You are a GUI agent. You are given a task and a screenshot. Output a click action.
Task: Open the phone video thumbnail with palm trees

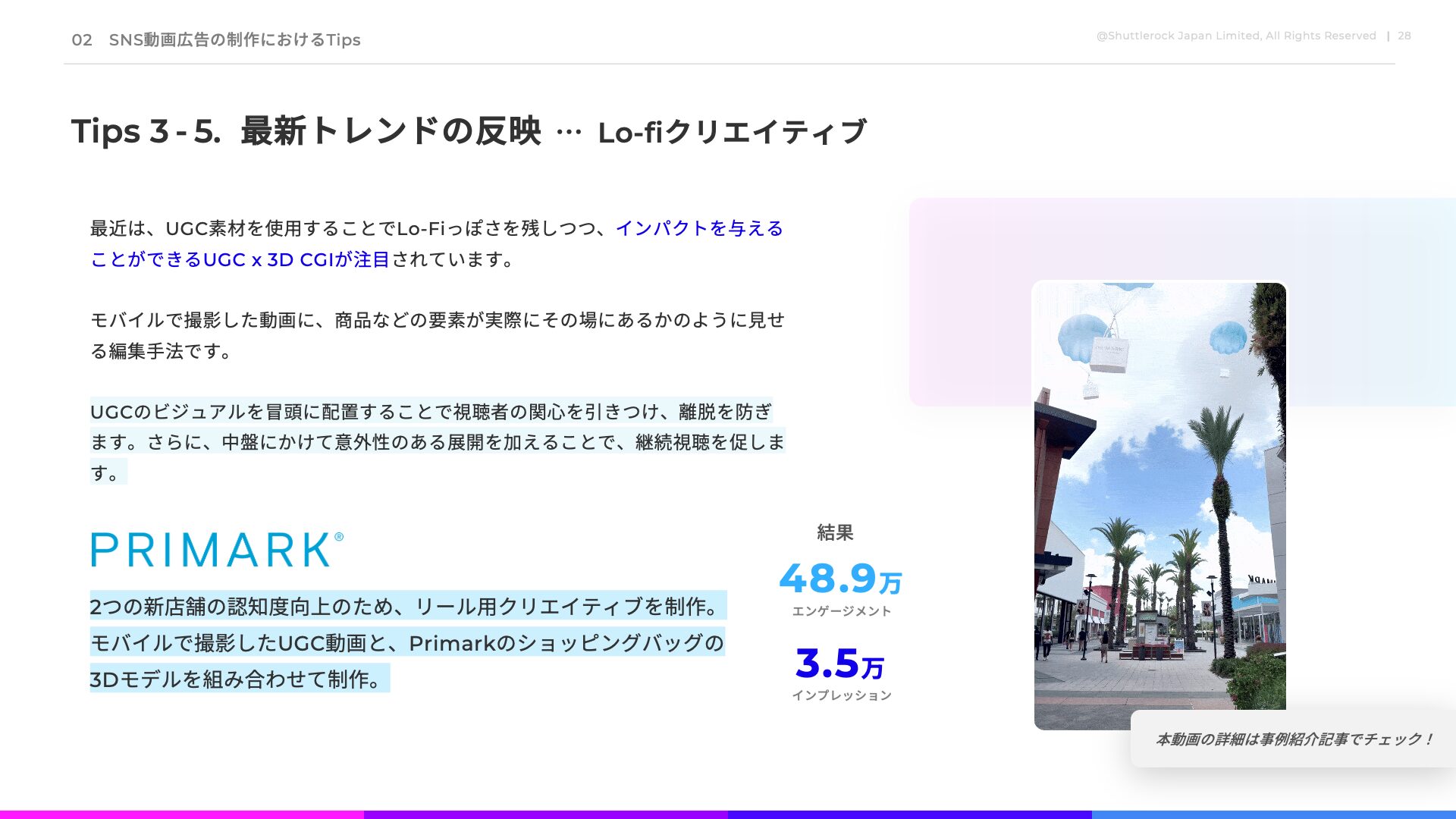(1160, 506)
